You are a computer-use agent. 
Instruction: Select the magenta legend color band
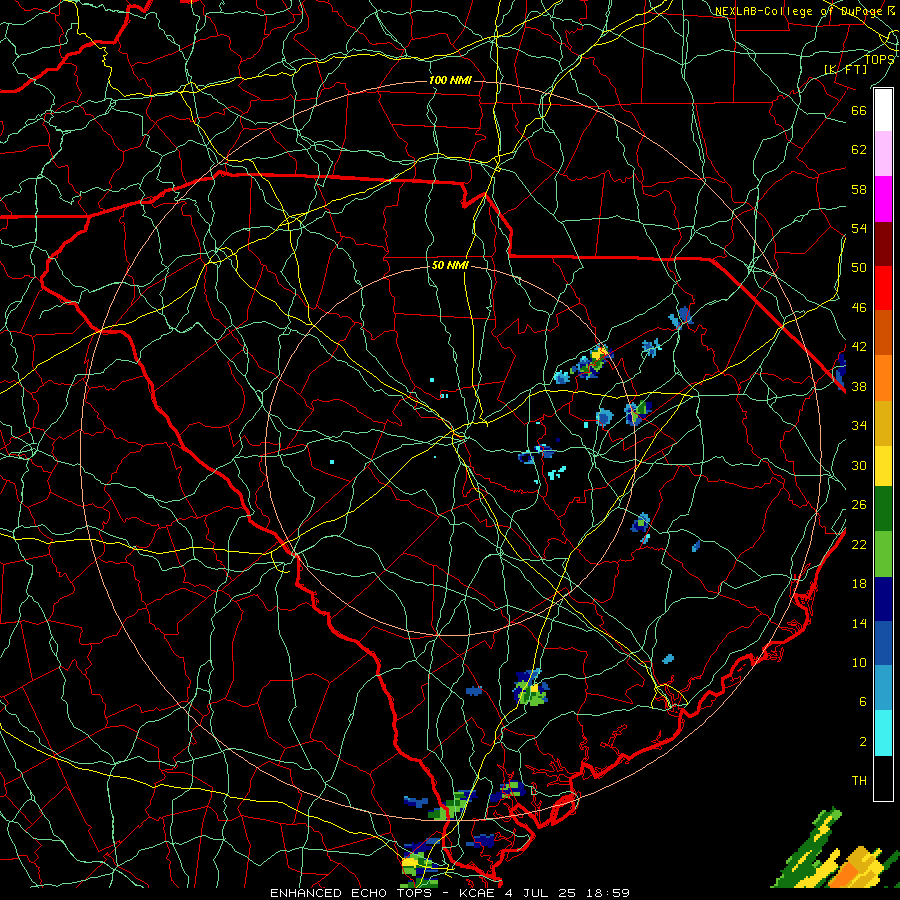click(883, 199)
